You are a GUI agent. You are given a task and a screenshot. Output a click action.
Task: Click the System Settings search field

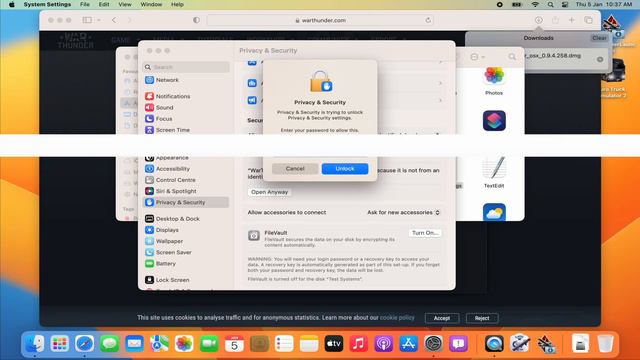click(186, 67)
